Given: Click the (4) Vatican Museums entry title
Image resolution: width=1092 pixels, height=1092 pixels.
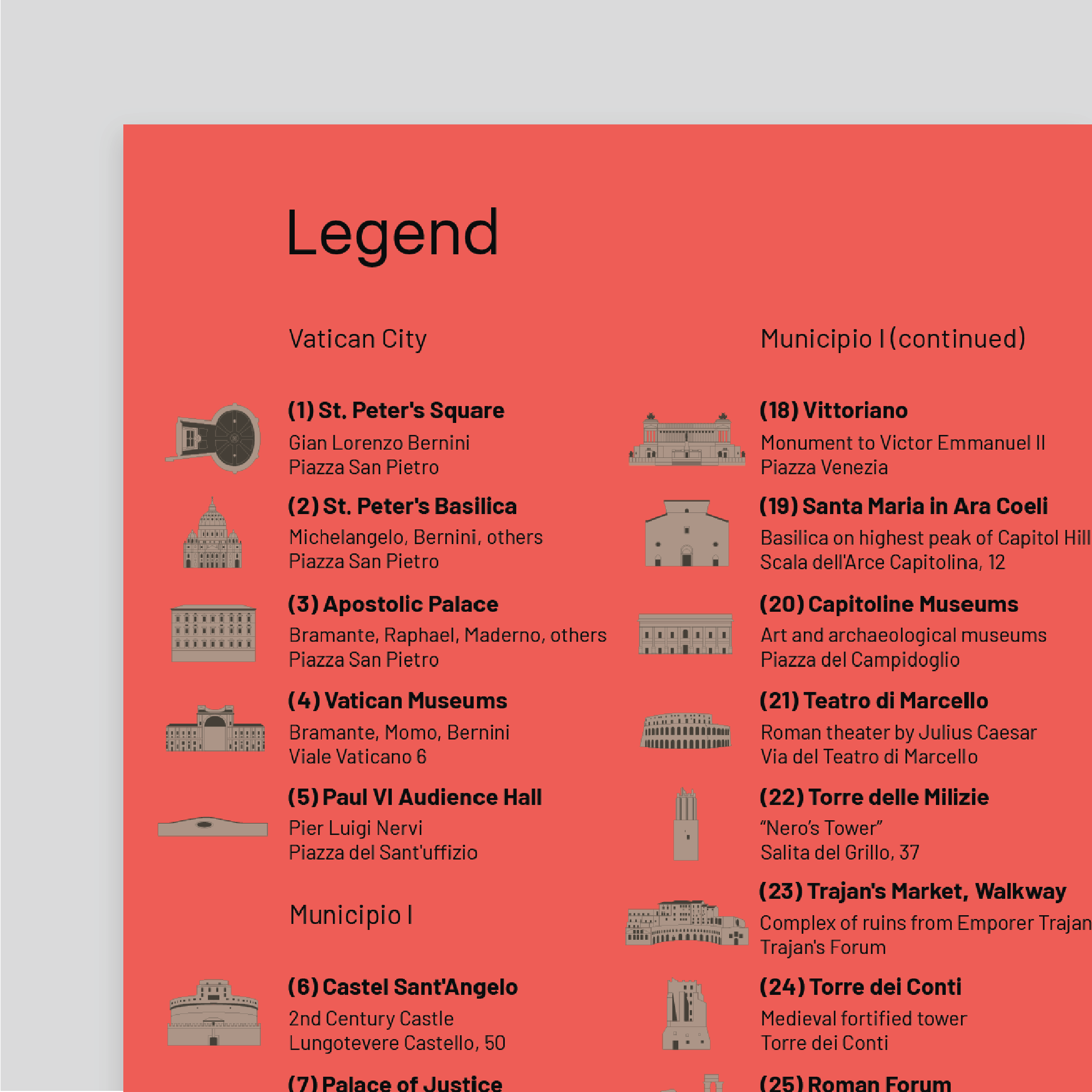Looking at the screenshot, I should tap(397, 701).
